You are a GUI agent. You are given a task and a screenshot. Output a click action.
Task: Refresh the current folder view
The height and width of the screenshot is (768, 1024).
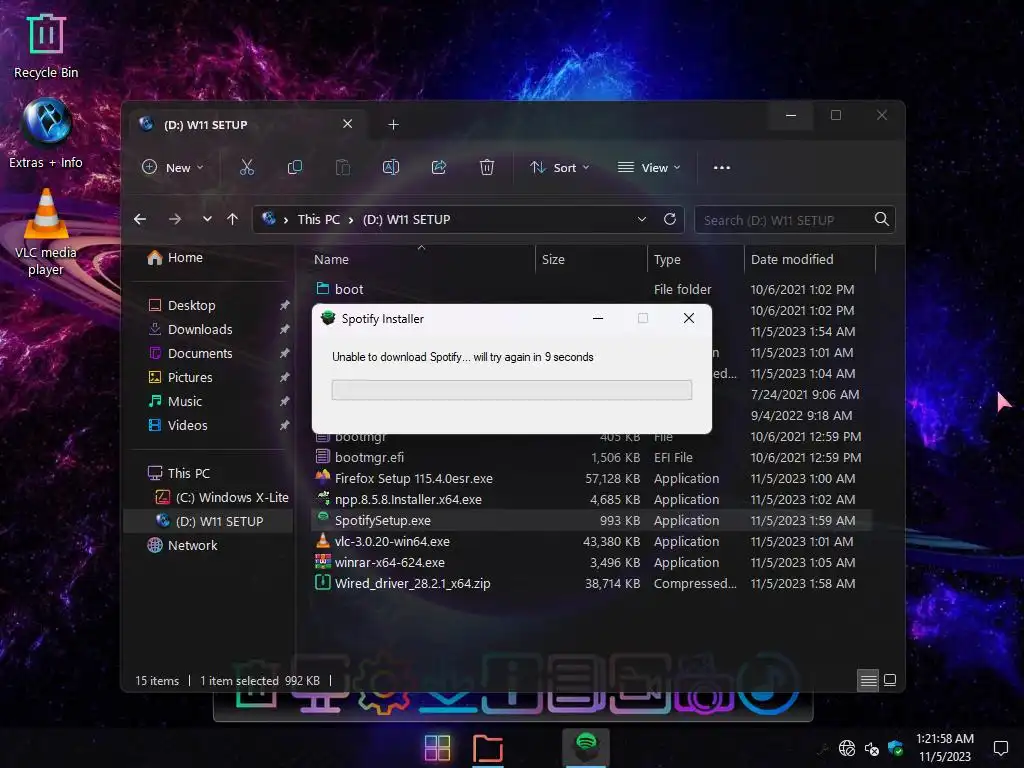[x=669, y=219]
